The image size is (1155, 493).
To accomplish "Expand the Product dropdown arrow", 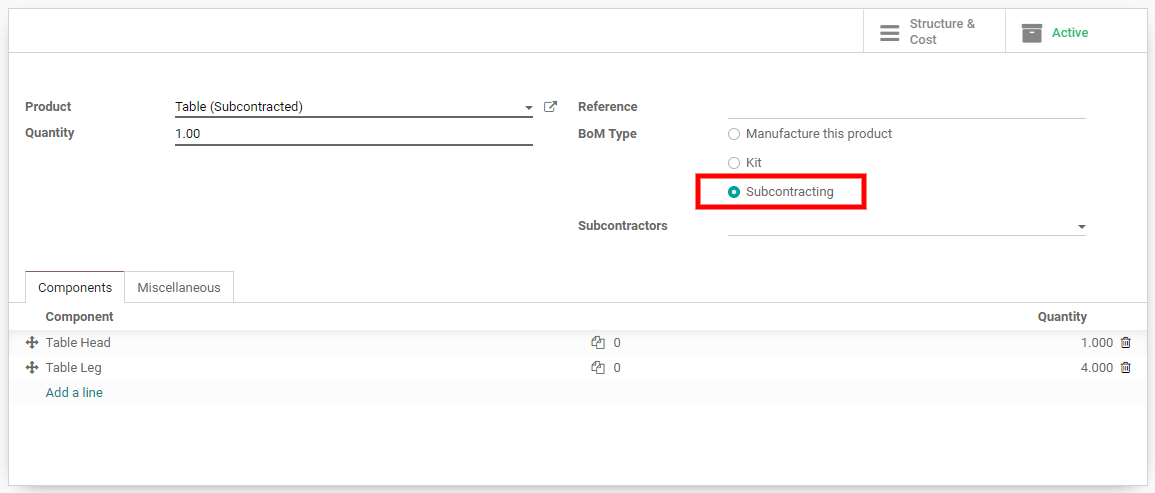I will pyautogui.click(x=528, y=108).
